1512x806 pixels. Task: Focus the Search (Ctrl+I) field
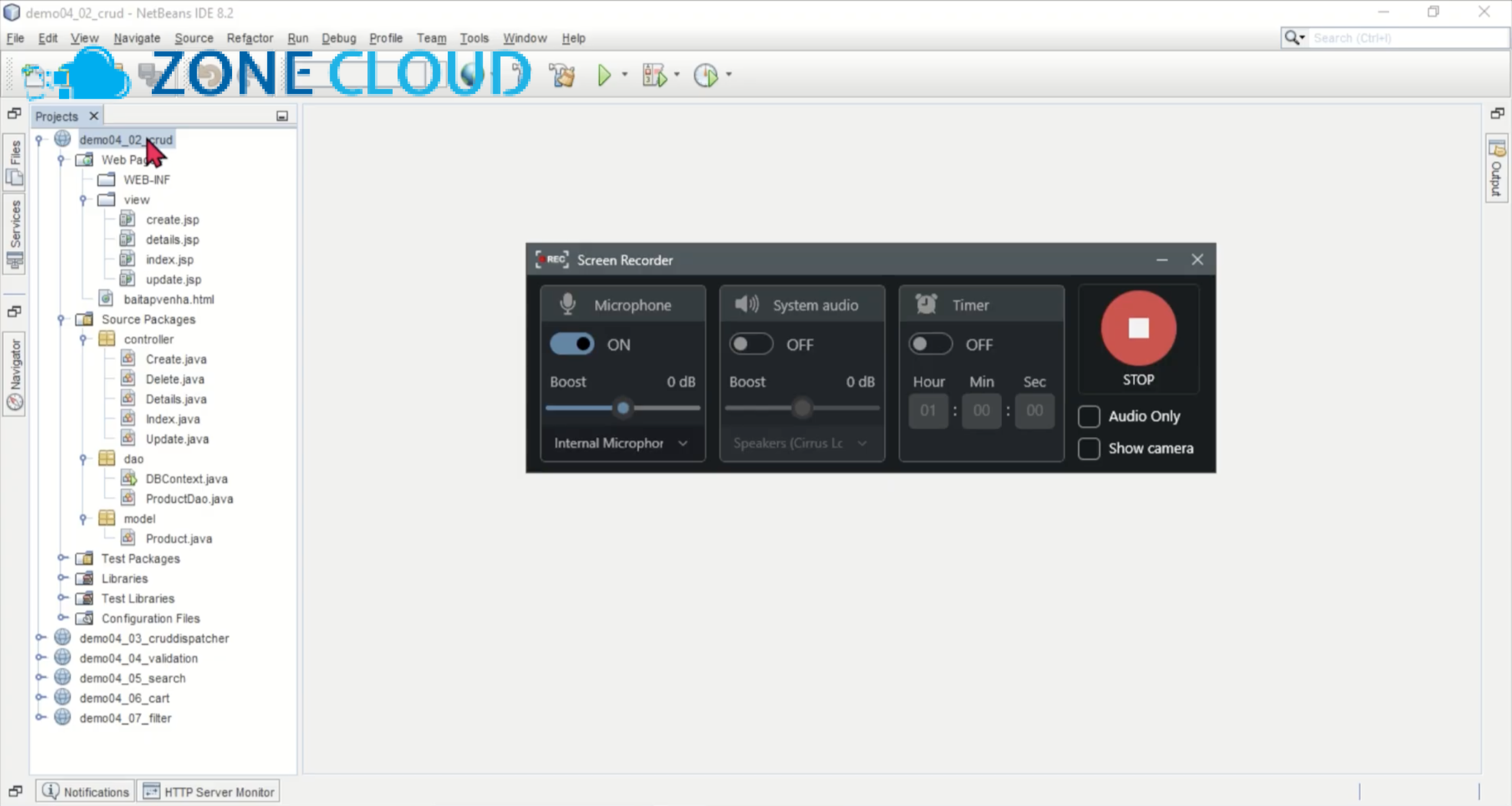(x=1409, y=38)
